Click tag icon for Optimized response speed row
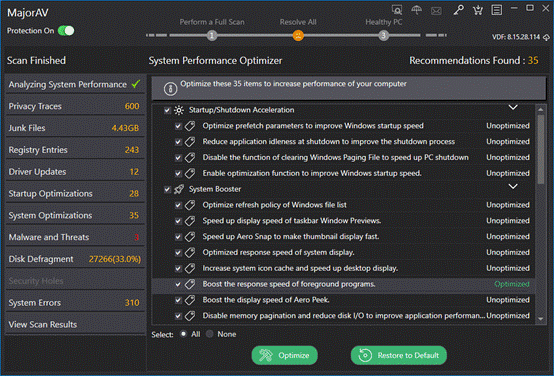This screenshot has height=376, width=554. click(190, 253)
